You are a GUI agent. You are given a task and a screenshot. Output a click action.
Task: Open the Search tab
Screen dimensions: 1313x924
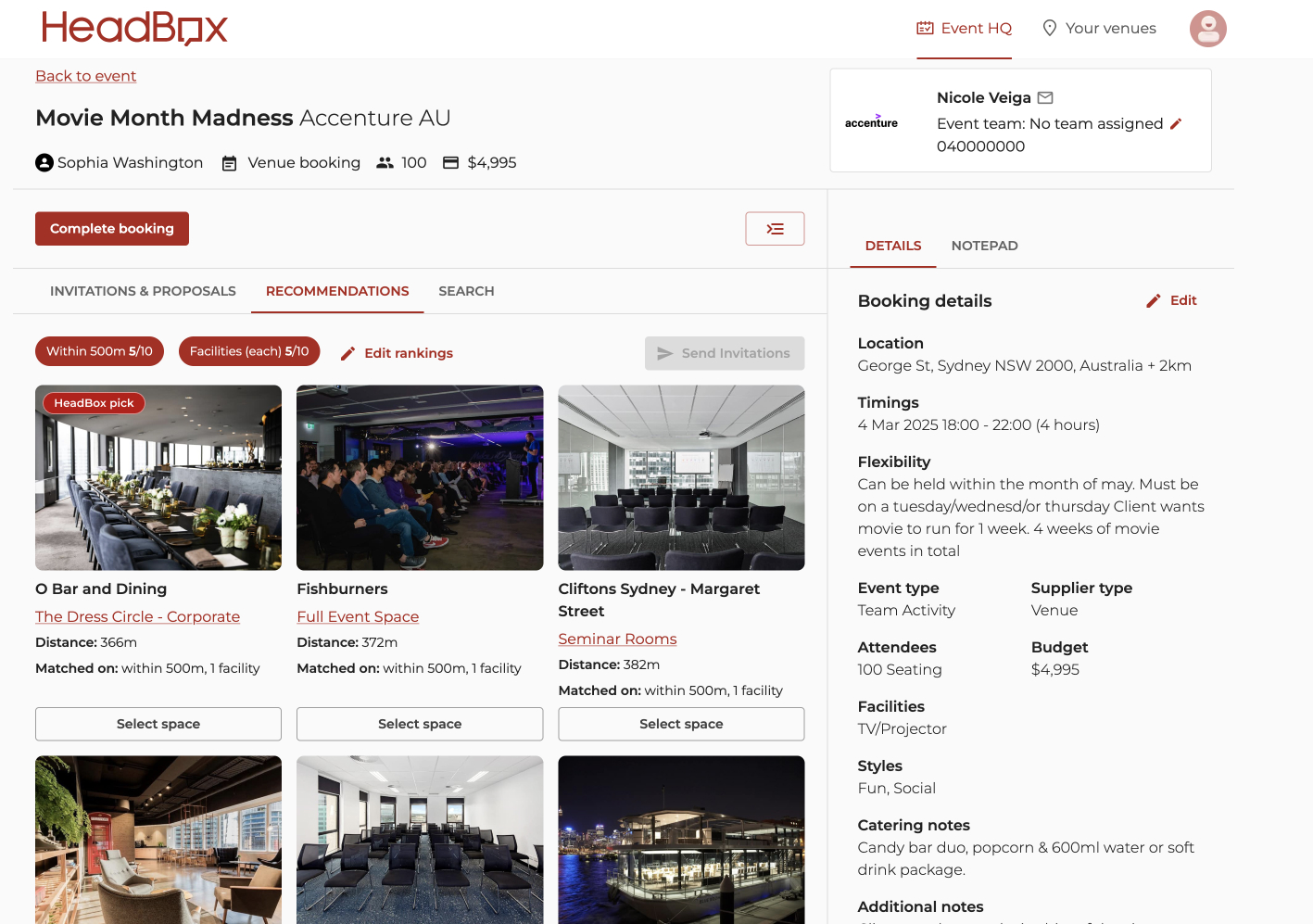point(466,291)
